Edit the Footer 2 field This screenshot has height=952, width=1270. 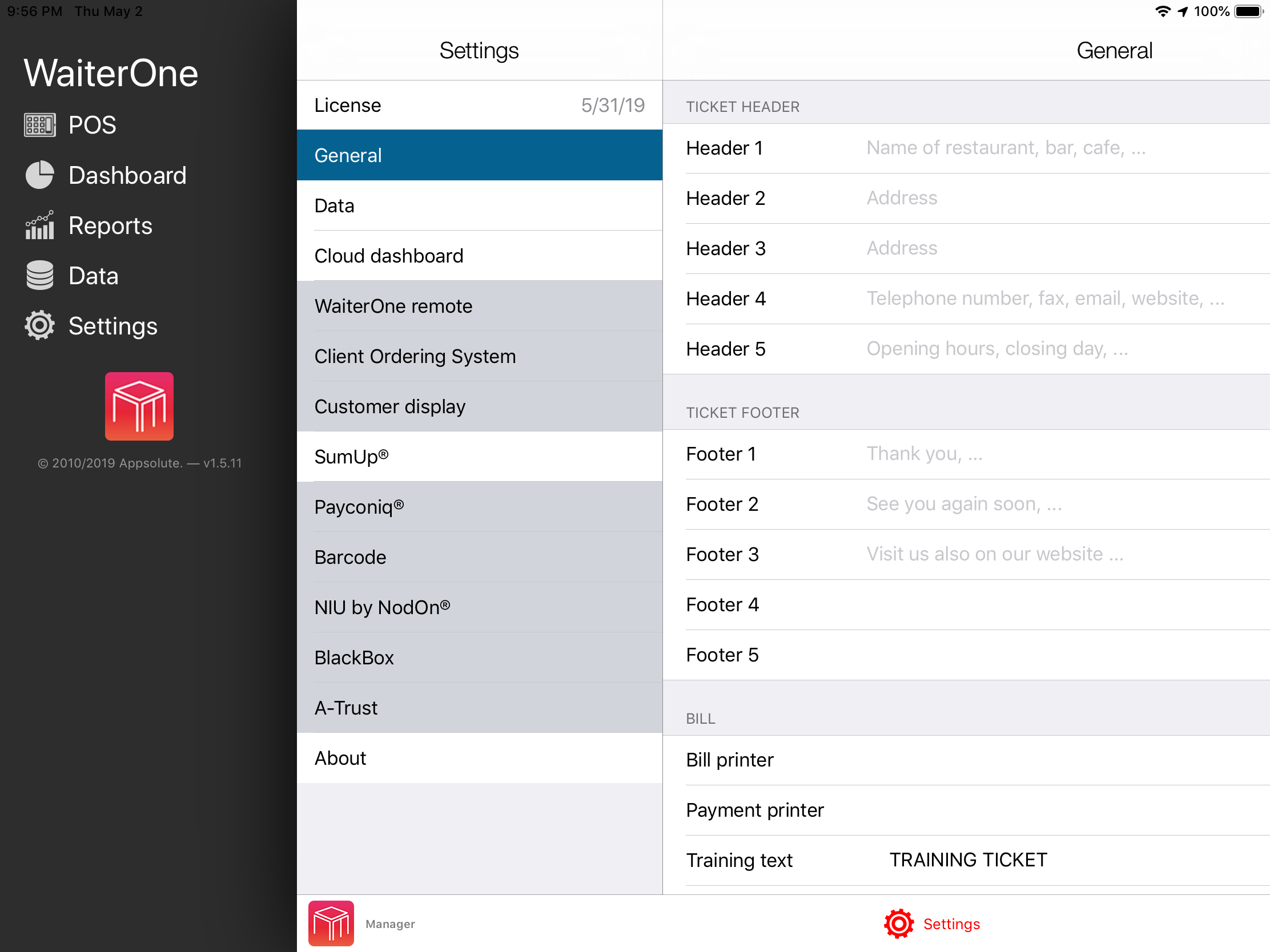[1068, 504]
